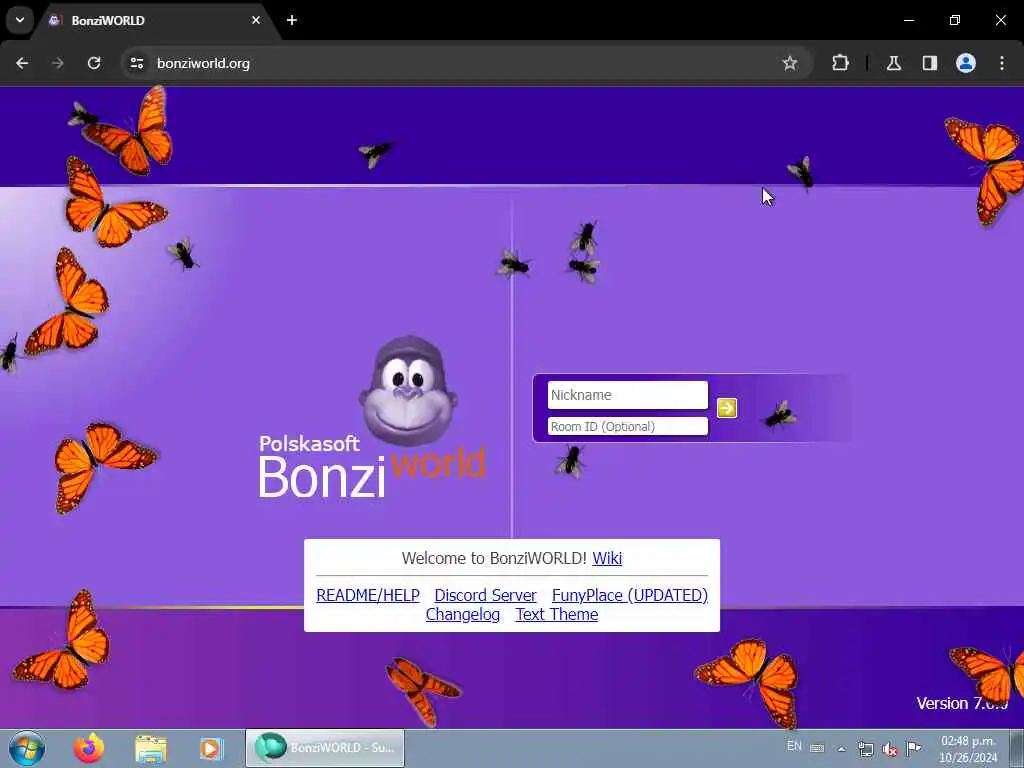Open the browser extensions puzzle icon
The image size is (1024, 768).
click(x=840, y=63)
